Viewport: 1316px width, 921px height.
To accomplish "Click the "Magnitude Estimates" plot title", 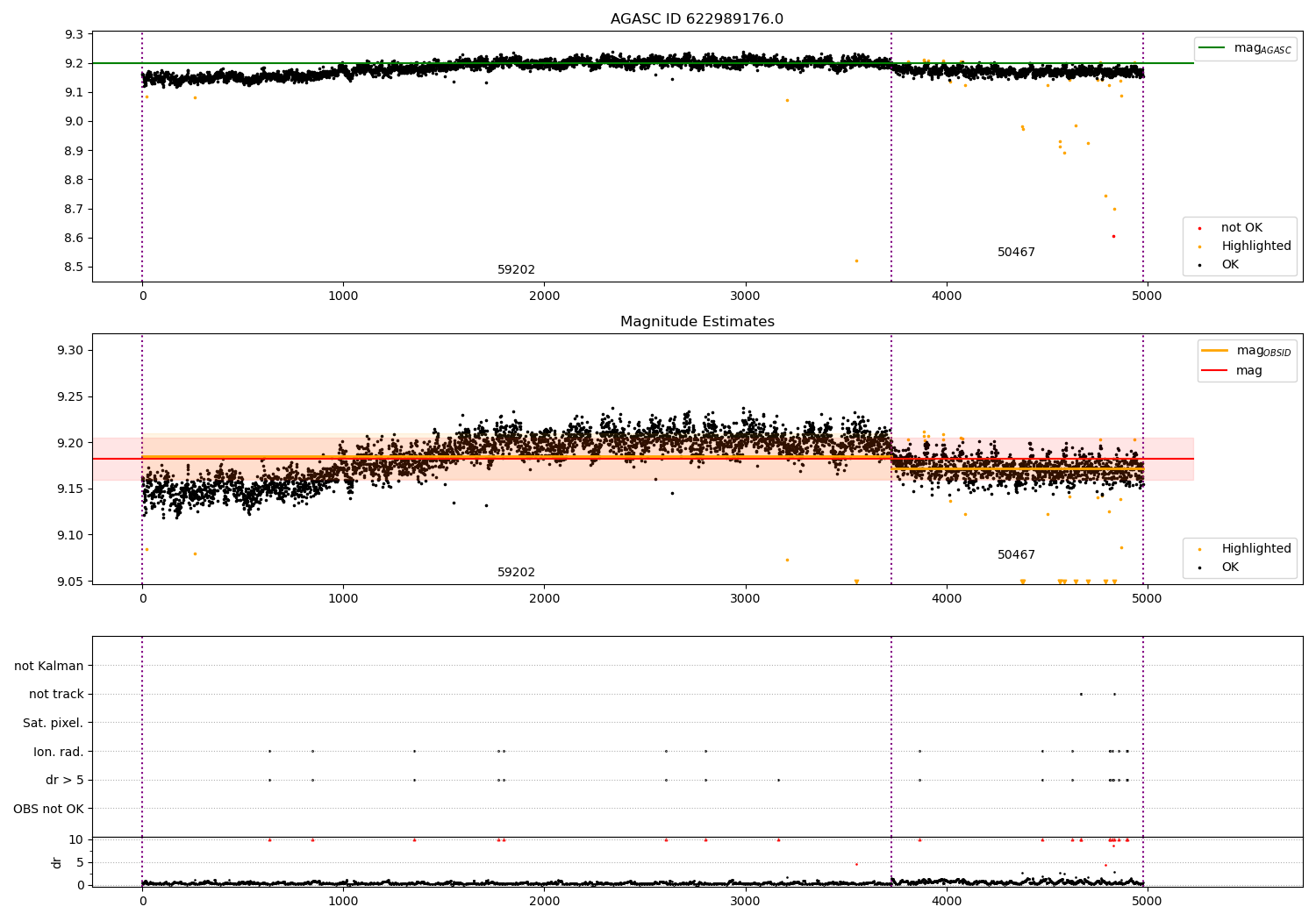I will [697, 322].
